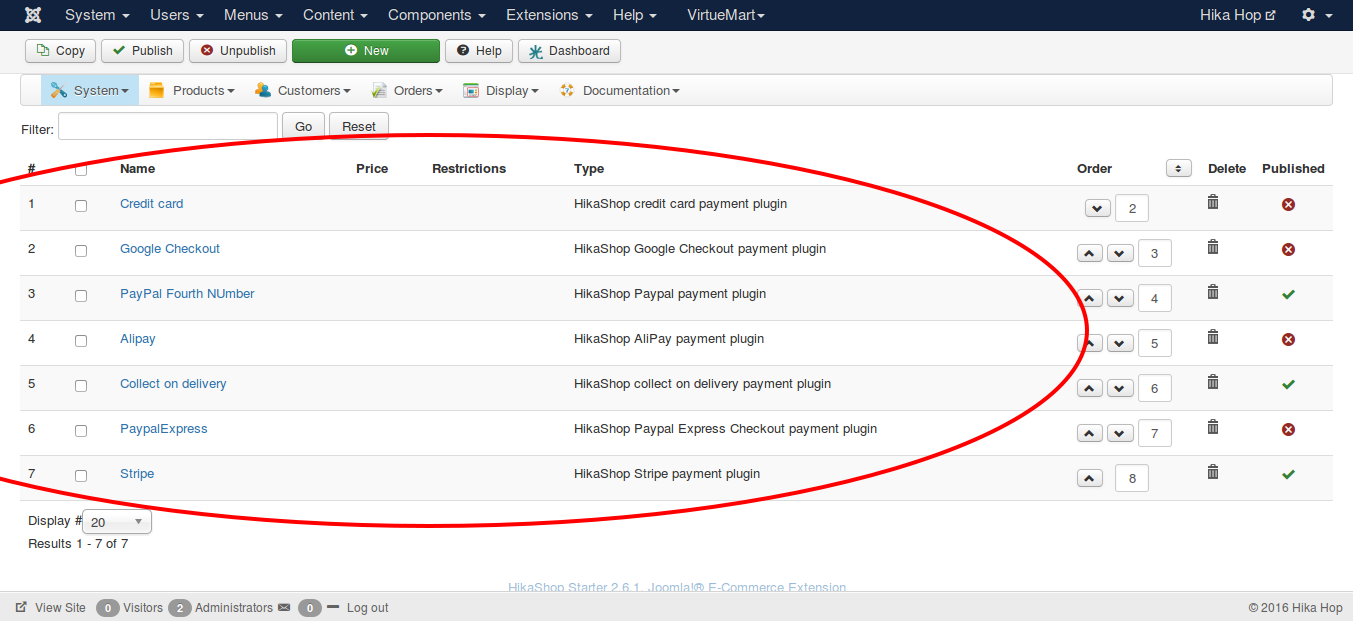This screenshot has height=621, width=1353.
Task: Select the Google Checkout row checkbox
Action: [x=81, y=251]
